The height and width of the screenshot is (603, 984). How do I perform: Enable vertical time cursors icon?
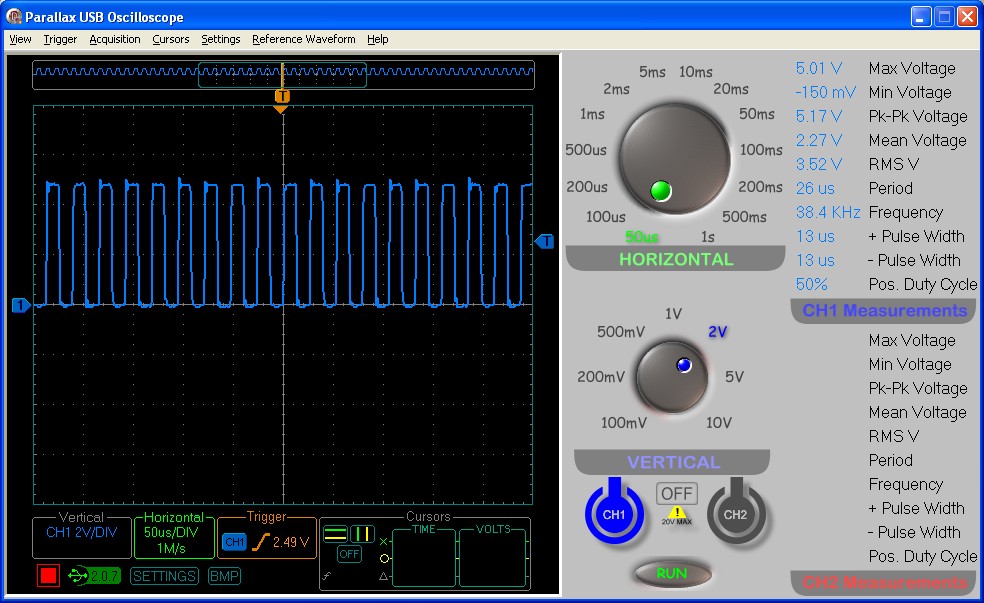(362, 534)
